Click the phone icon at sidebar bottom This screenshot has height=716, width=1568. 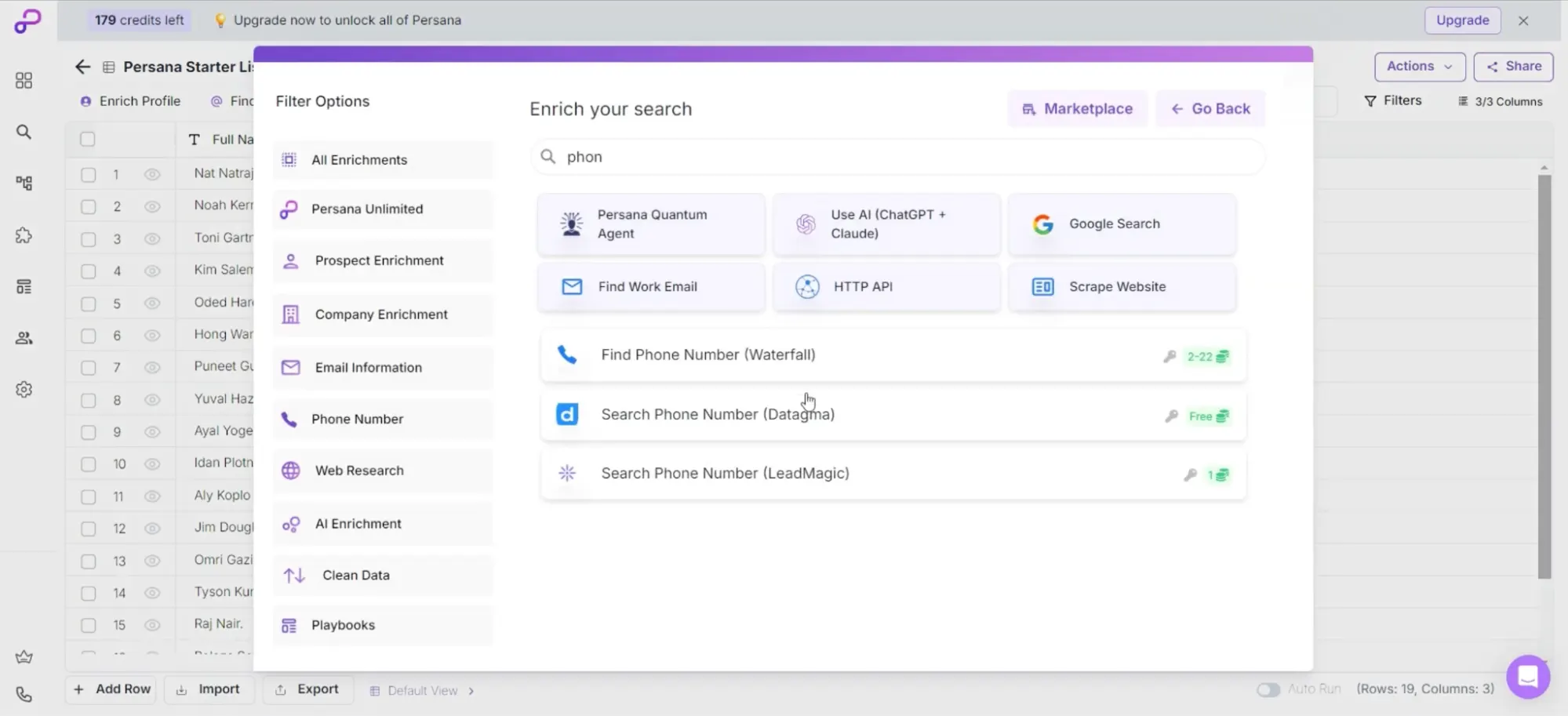[24, 695]
